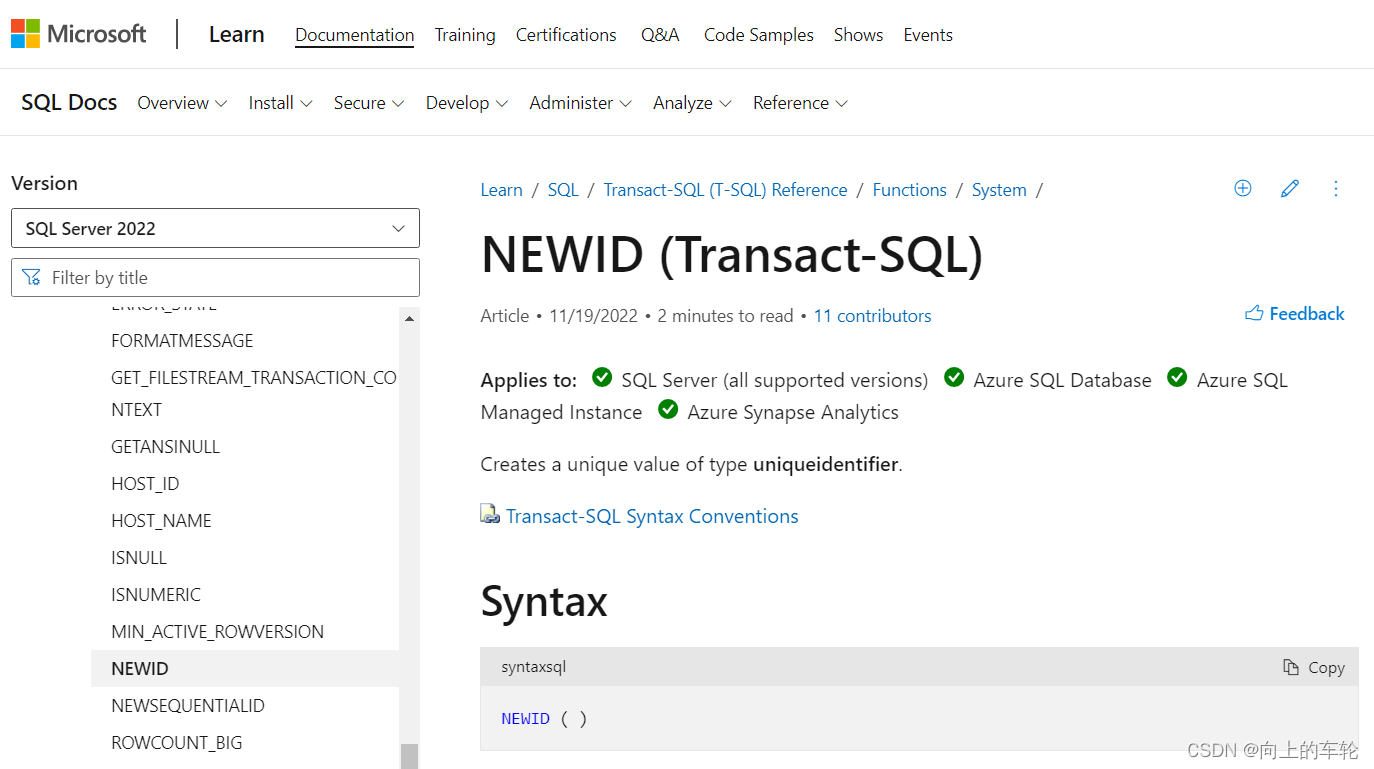Open the Q&A tab
This screenshot has width=1374, height=769.
pyautogui.click(x=660, y=35)
